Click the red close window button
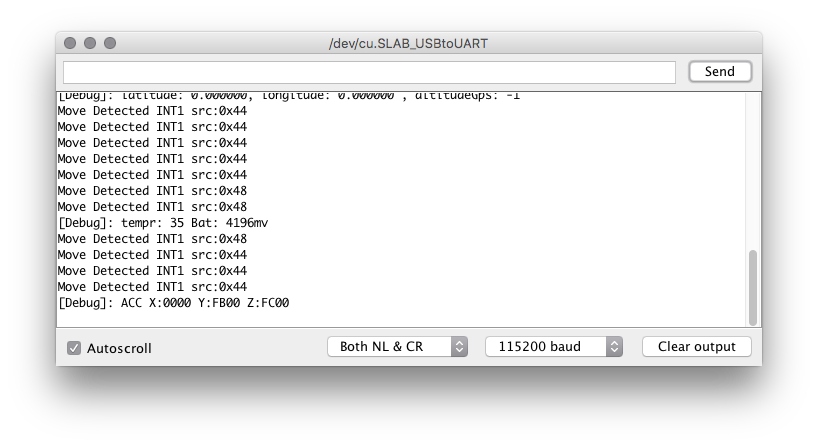This screenshot has height=446, width=818. (70, 43)
